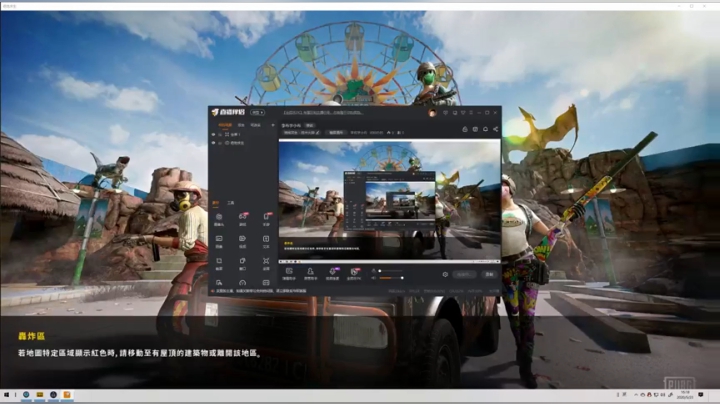Click the blue circular app icon on the taskbar
720x404 pixels.
26,395
